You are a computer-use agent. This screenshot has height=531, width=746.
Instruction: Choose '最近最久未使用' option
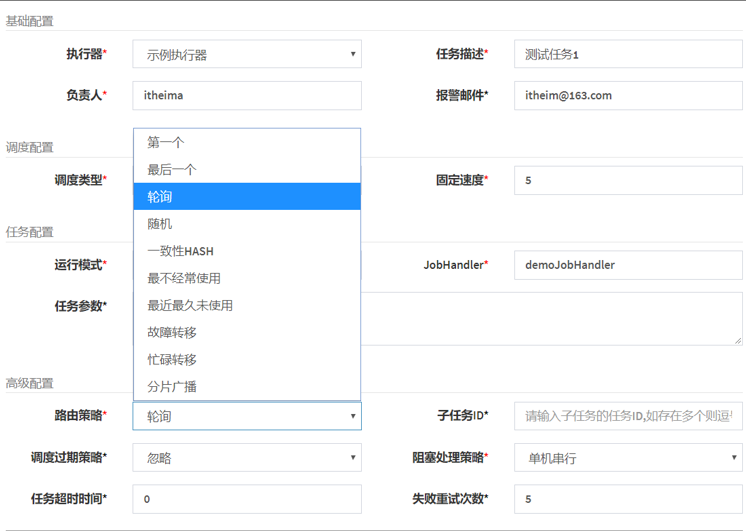pos(246,305)
